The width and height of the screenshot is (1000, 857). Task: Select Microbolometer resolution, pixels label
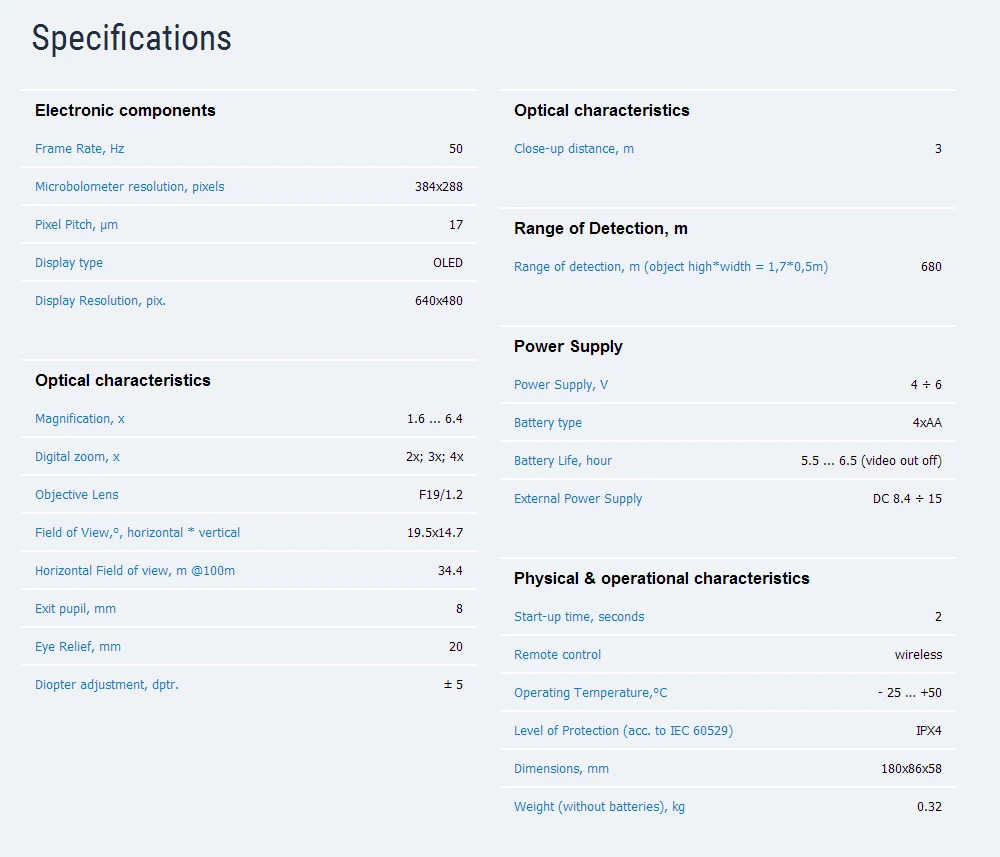pyautogui.click(x=129, y=187)
